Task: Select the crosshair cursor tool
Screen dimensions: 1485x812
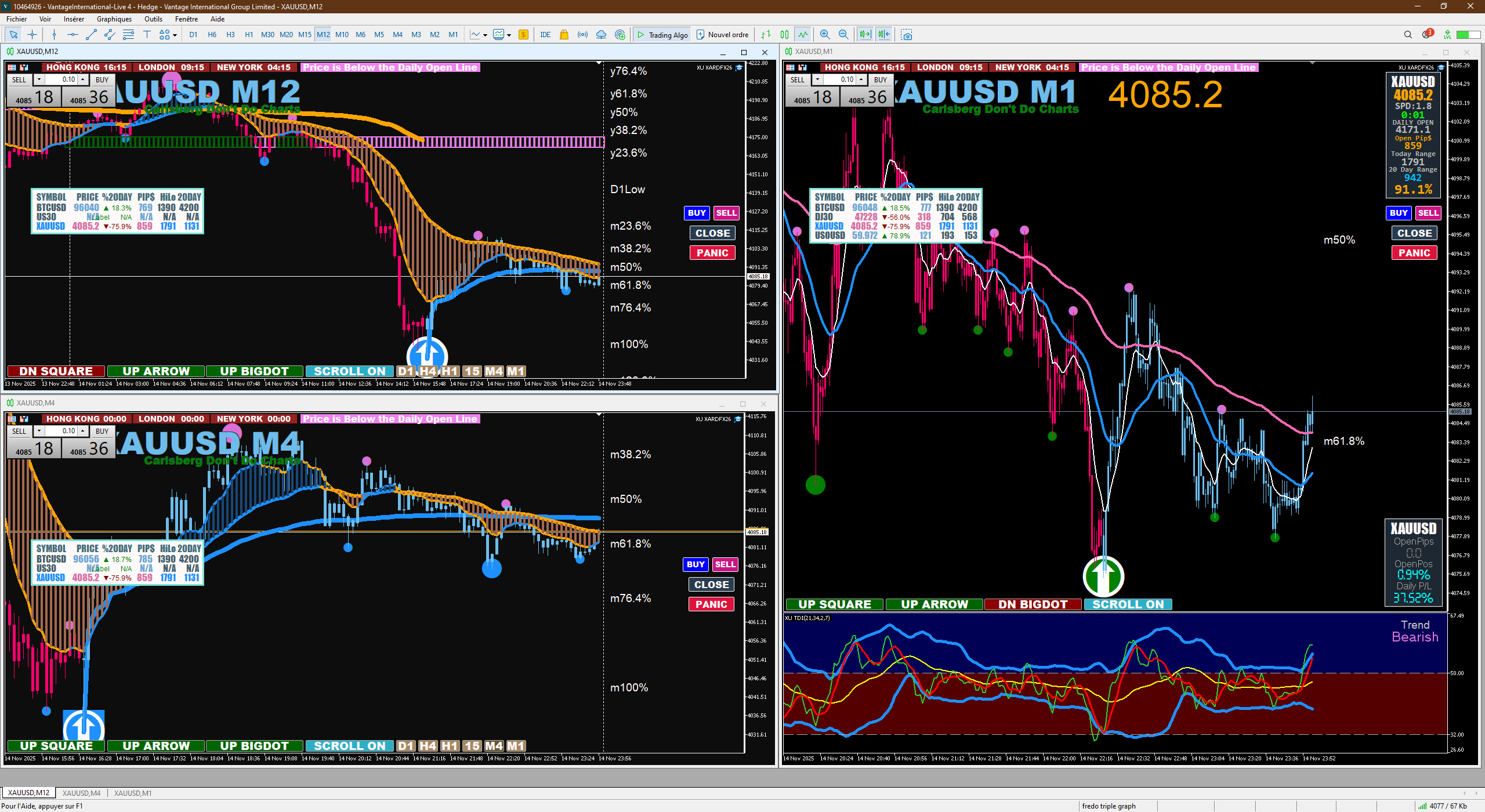Action: (32, 35)
